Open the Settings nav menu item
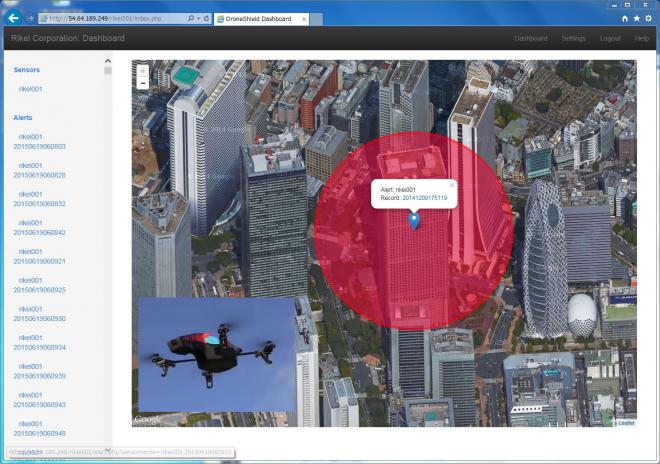660x464 pixels. [573, 38]
